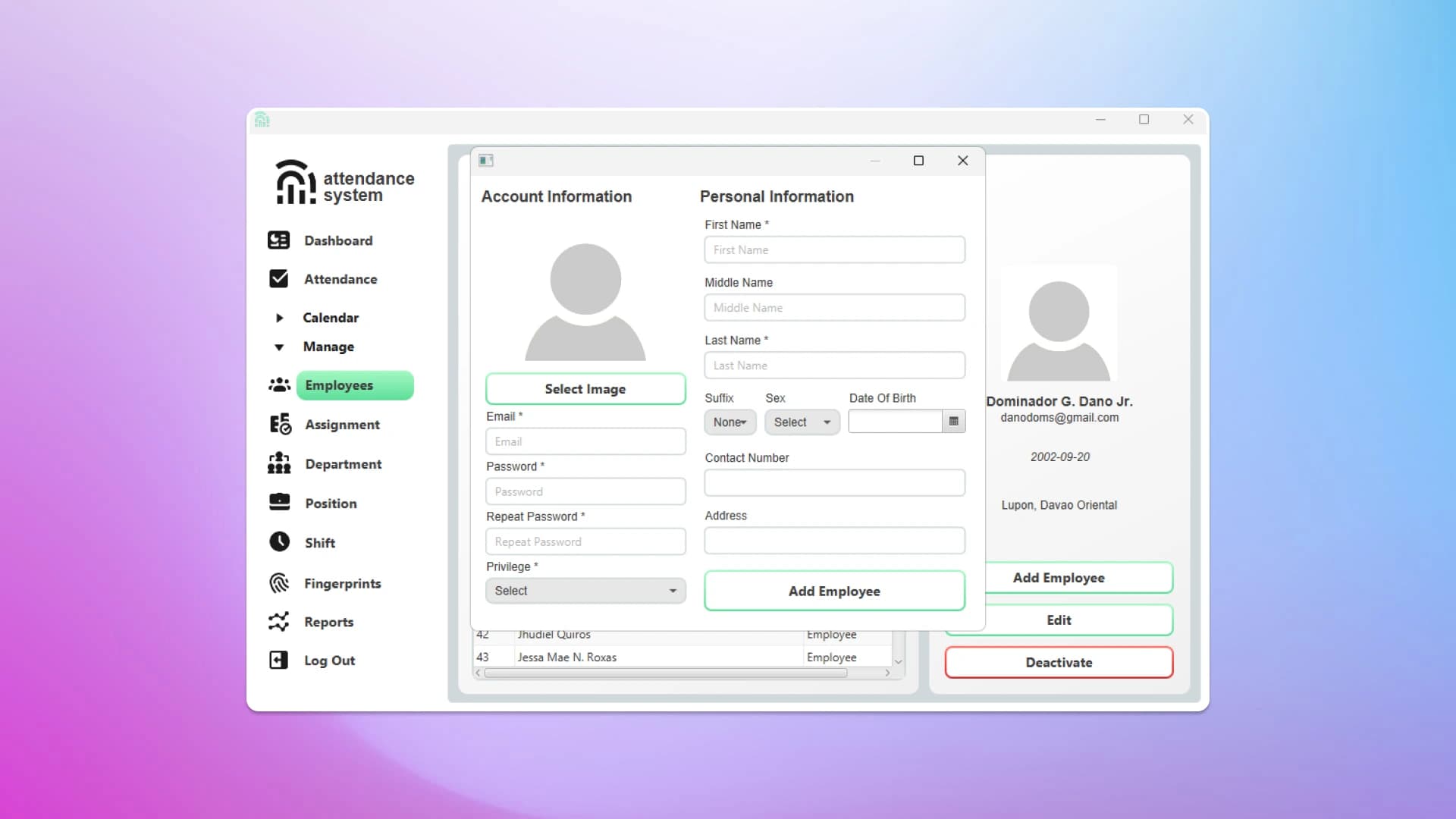Screen dimensions: 1456x819
Task: Click the Employees group icon
Action: point(279,385)
